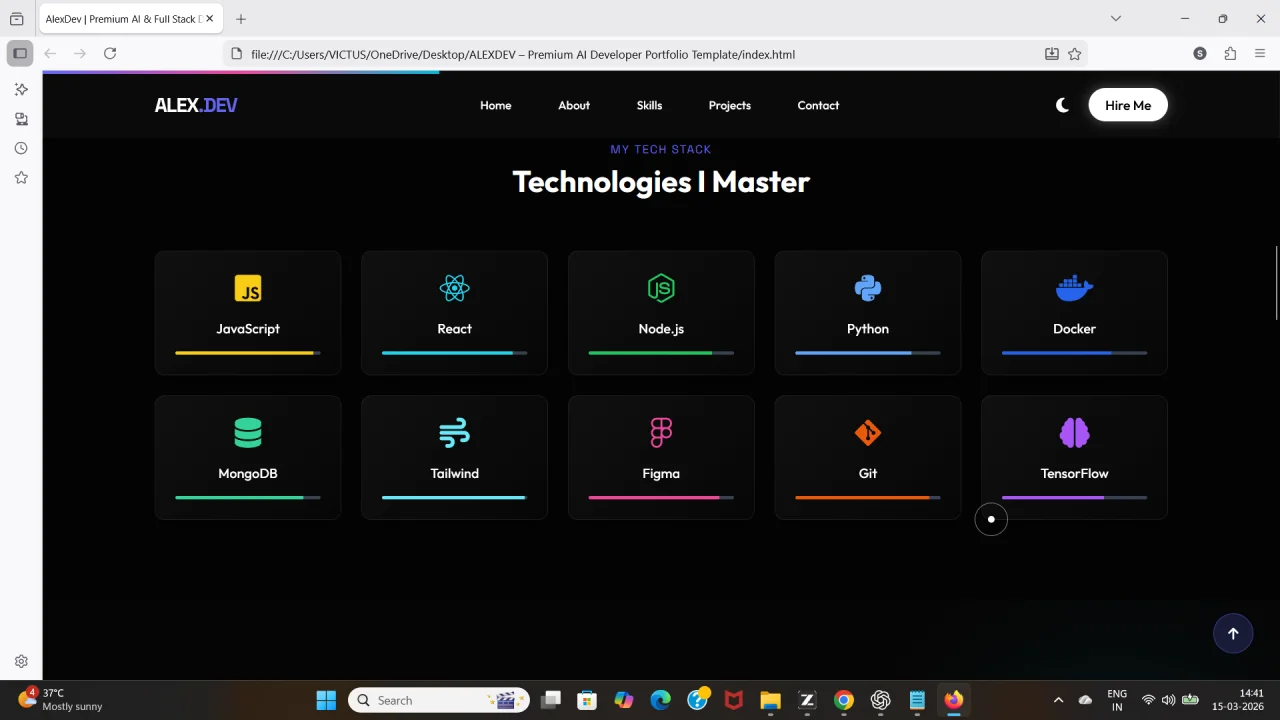
Task: Click the Tailwind wind icon
Action: point(454,433)
